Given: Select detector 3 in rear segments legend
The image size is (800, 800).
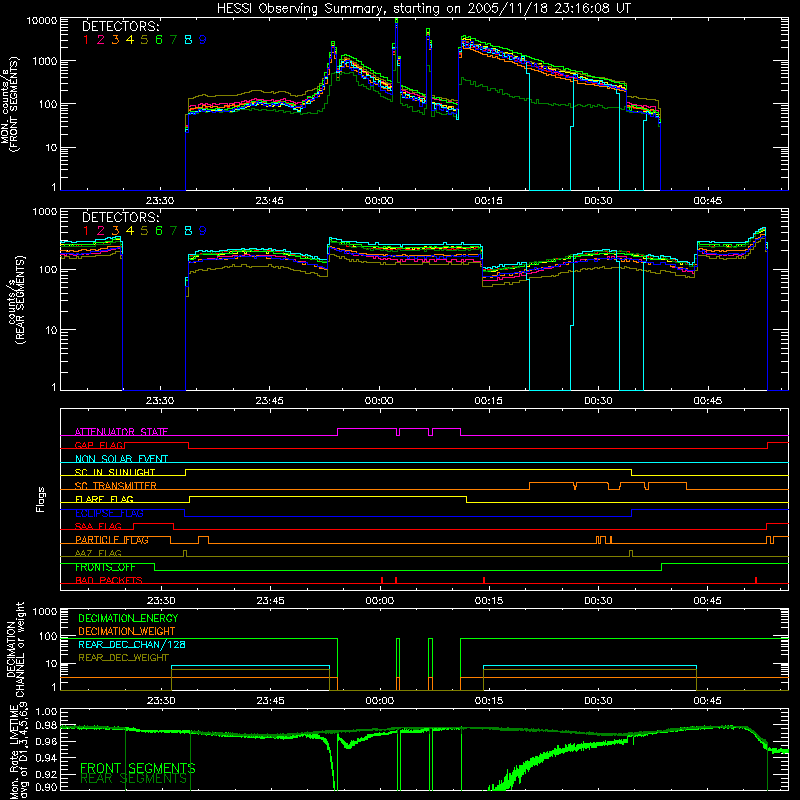Looking at the screenshot, I should point(115,231).
